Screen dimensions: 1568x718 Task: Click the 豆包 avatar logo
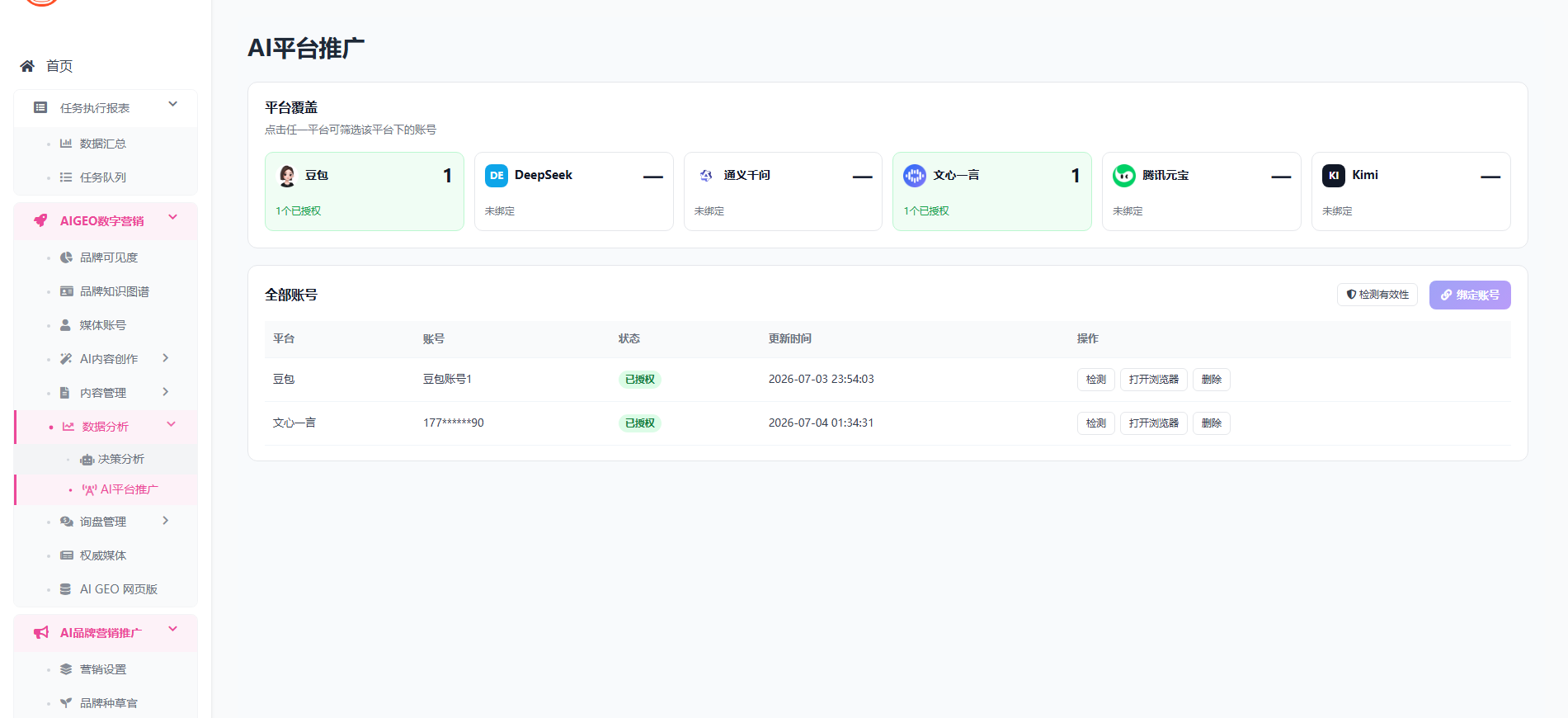pyautogui.click(x=287, y=176)
